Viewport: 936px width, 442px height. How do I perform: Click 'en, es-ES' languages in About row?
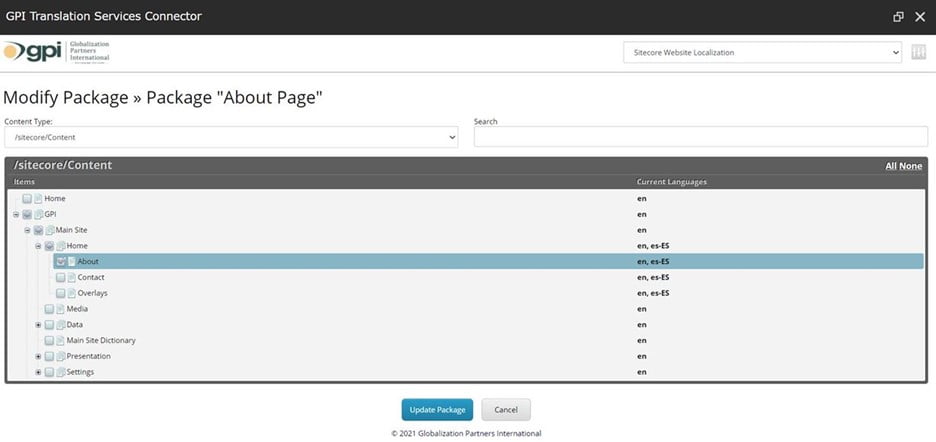click(x=653, y=262)
